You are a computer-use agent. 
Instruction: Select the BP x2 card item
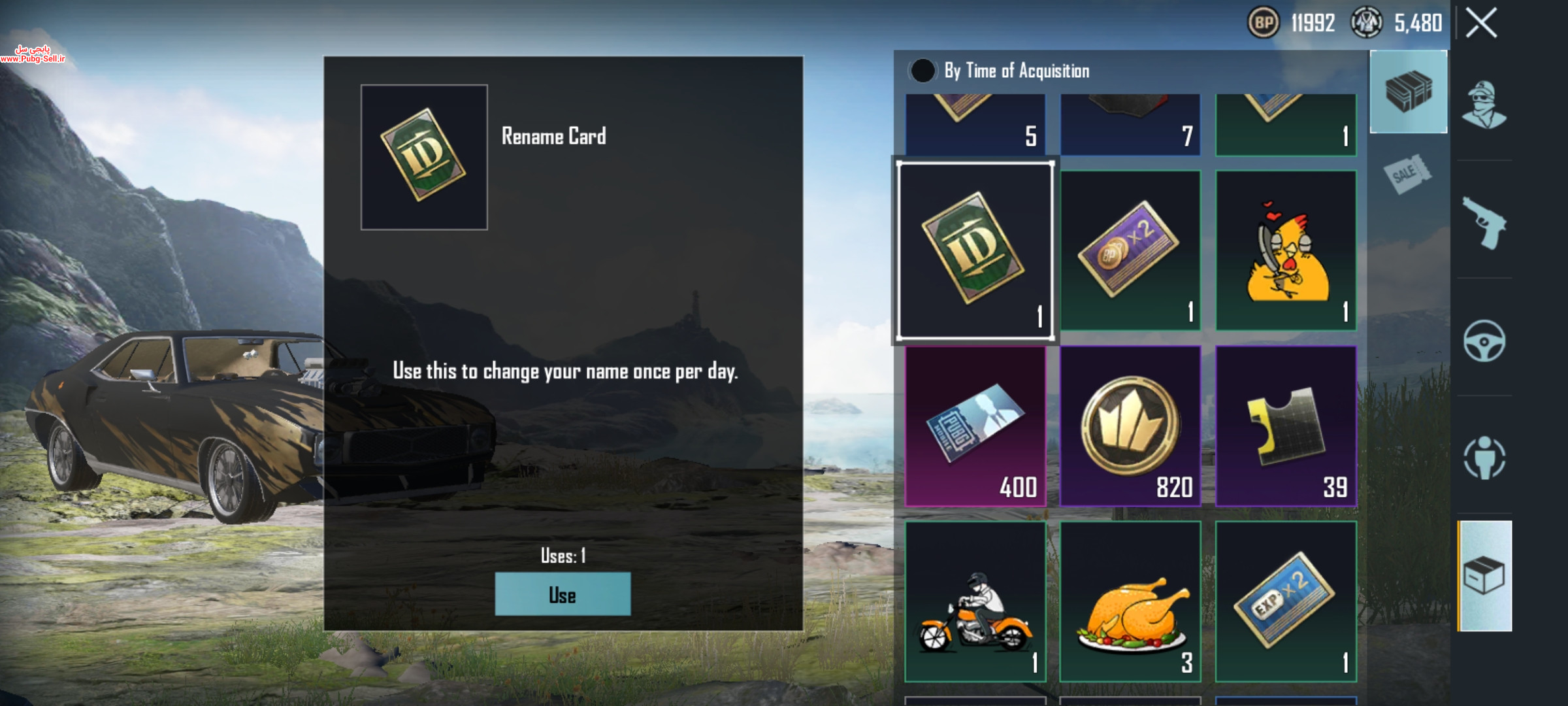[1130, 250]
